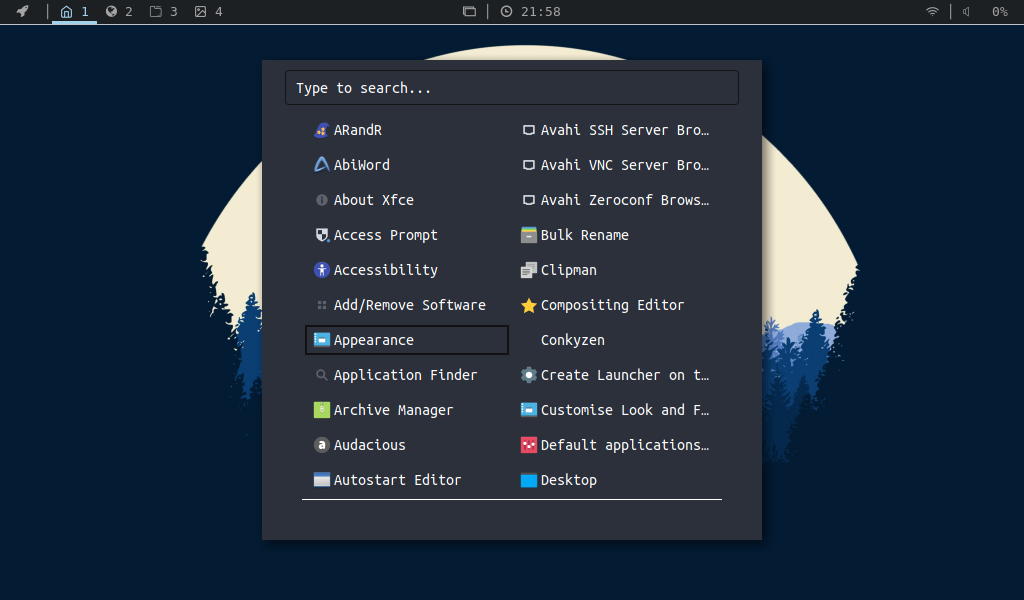Image resolution: width=1024 pixels, height=600 pixels.
Task: Switch to workspace 3 folder tab
Action: click(163, 12)
